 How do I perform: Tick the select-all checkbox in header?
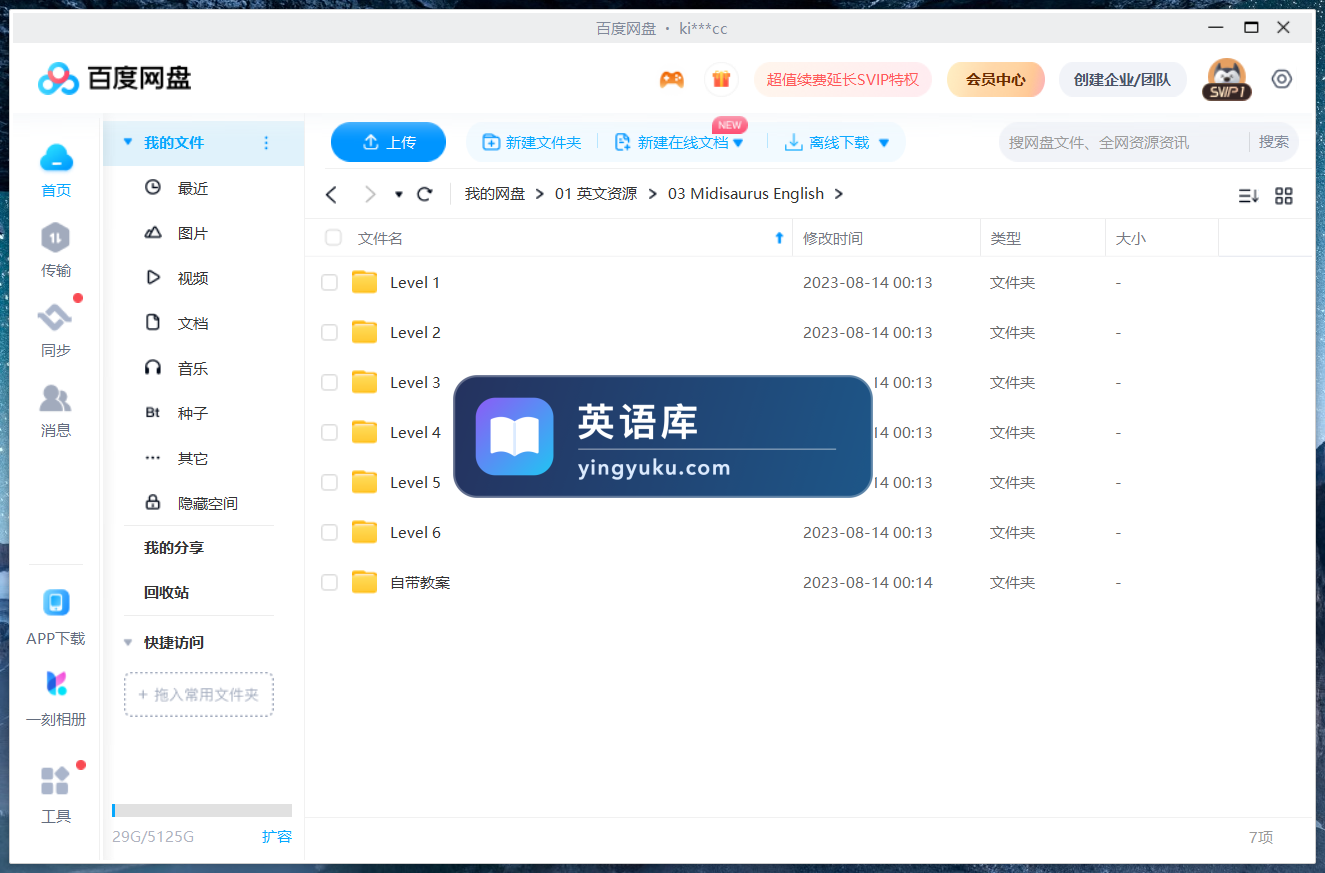[x=333, y=238]
